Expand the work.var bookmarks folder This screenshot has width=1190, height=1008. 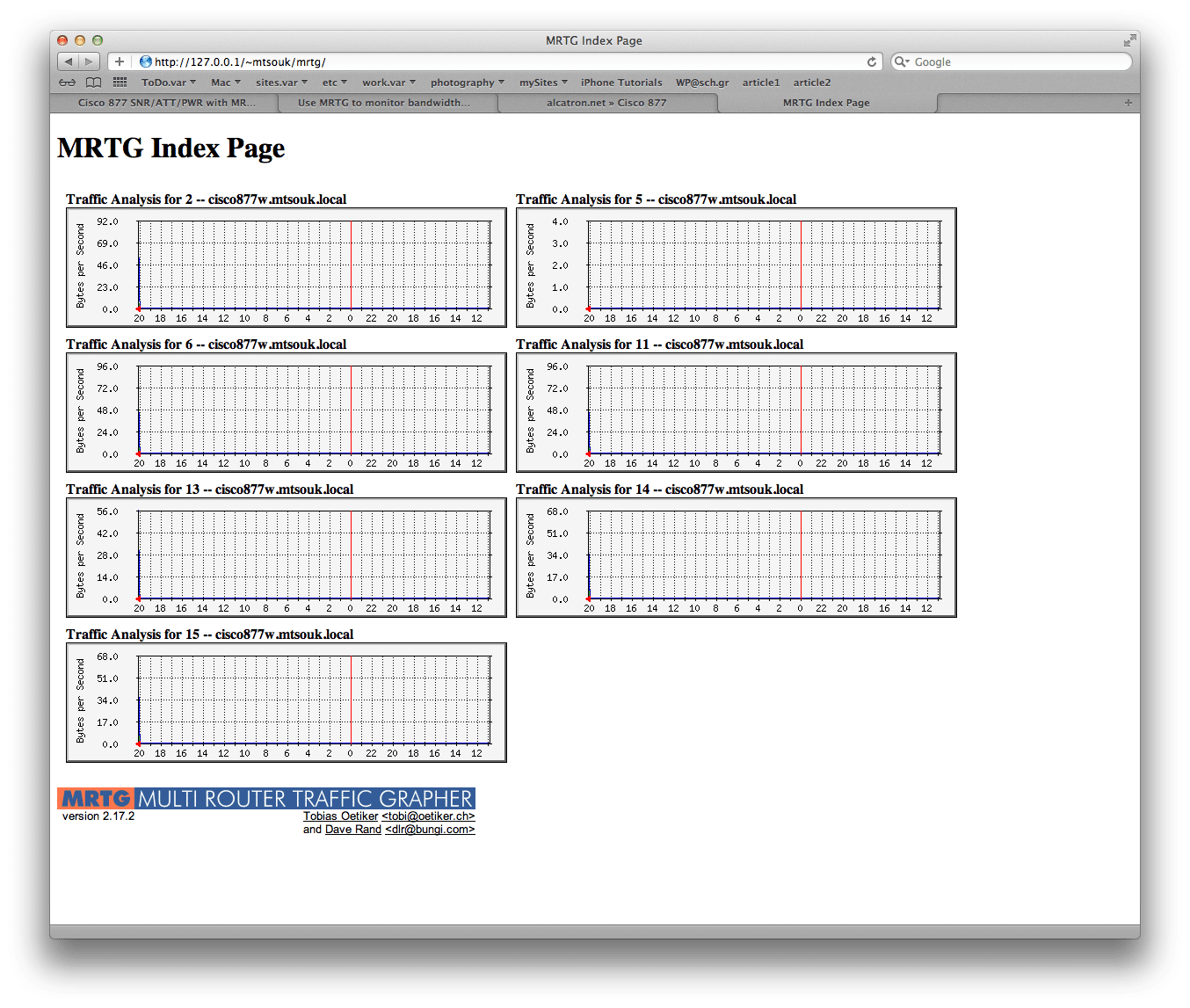[x=389, y=83]
